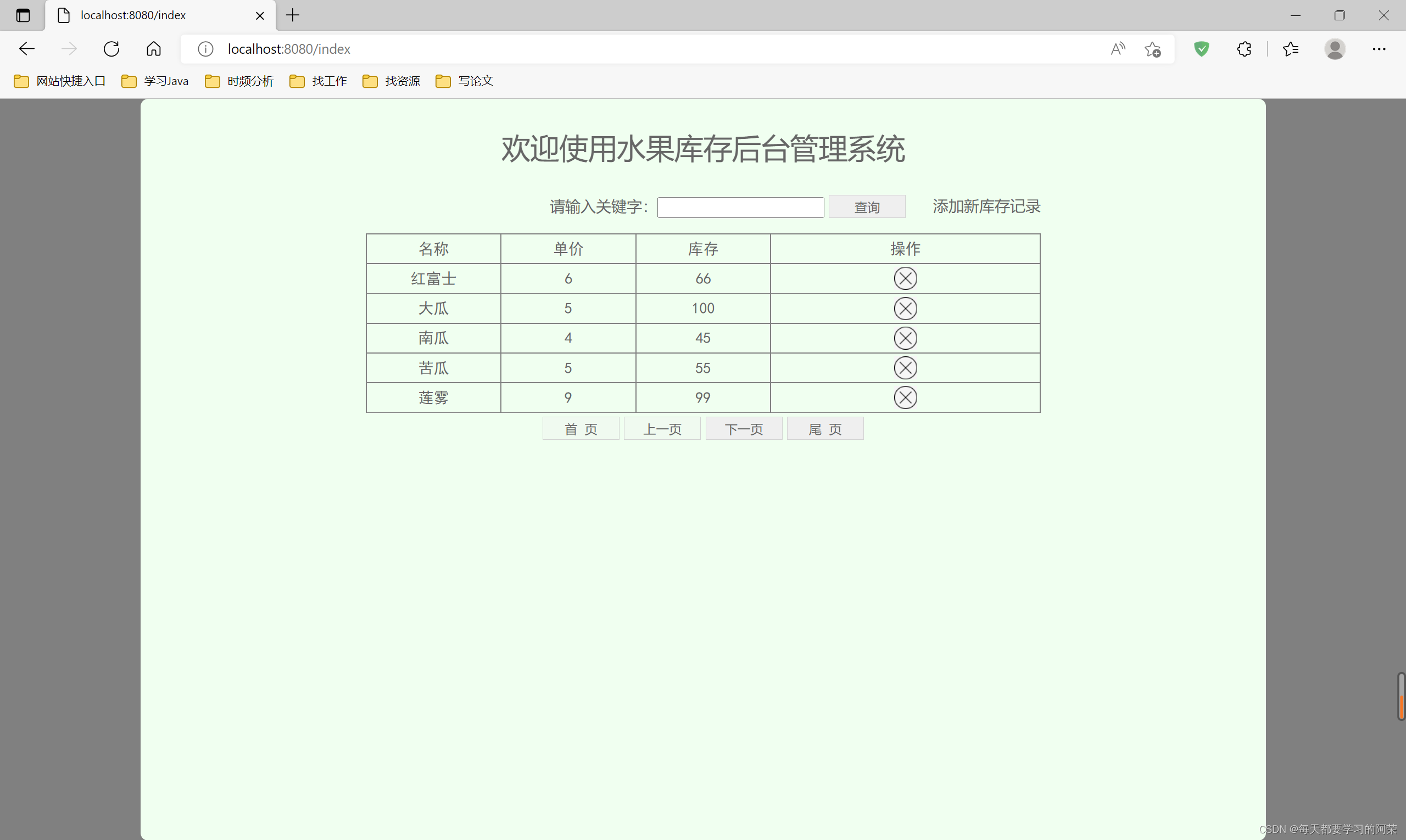
Task: Restore down the browser window
Action: [1339, 15]
